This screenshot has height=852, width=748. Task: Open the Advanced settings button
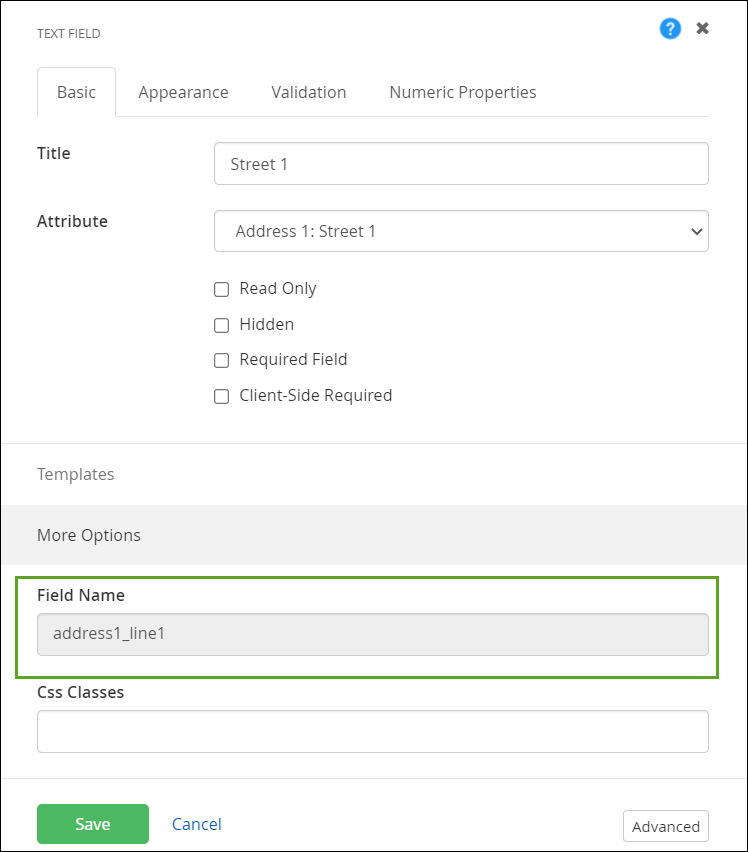[x=665, y=826]
